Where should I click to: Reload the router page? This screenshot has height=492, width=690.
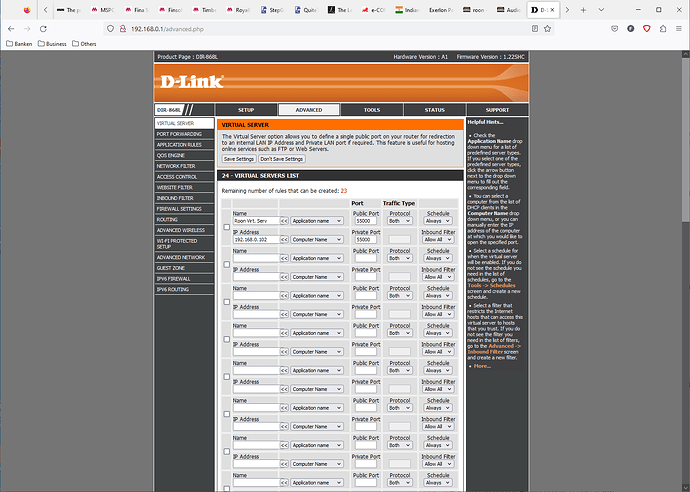coord(58,29)
